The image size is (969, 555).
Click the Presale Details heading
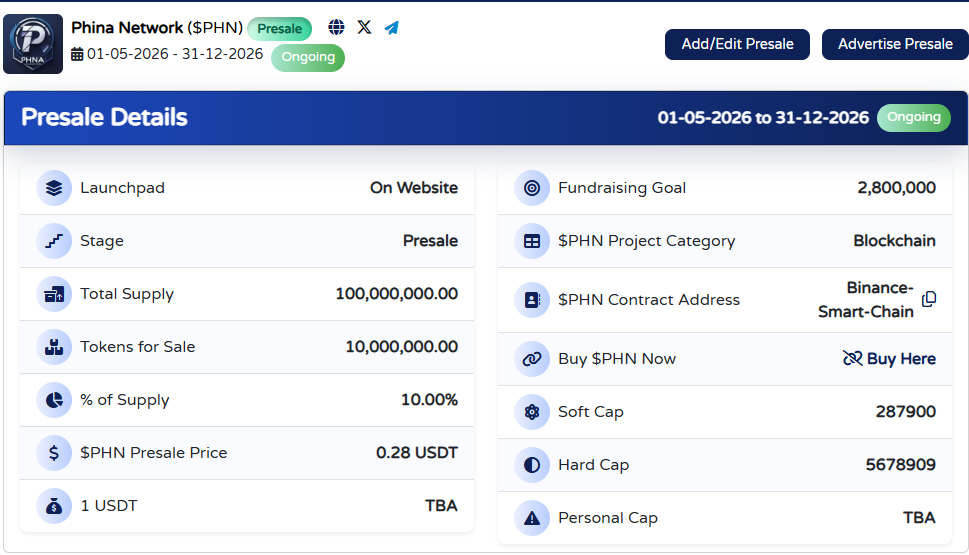(104, 117)
